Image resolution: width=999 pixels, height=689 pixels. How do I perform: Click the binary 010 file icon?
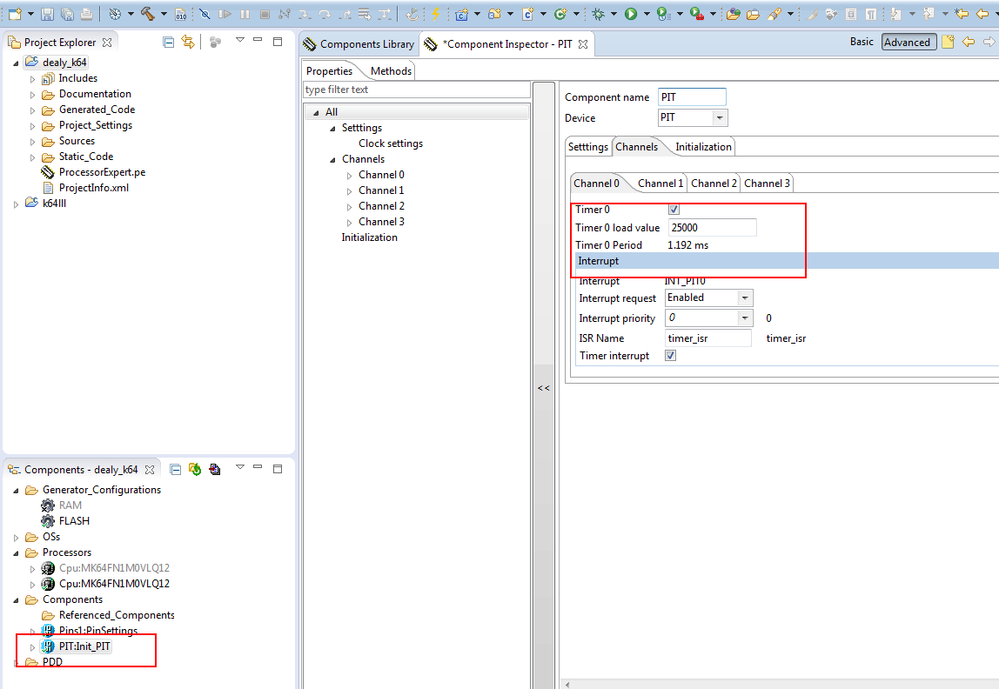click(x=180, y=13)
